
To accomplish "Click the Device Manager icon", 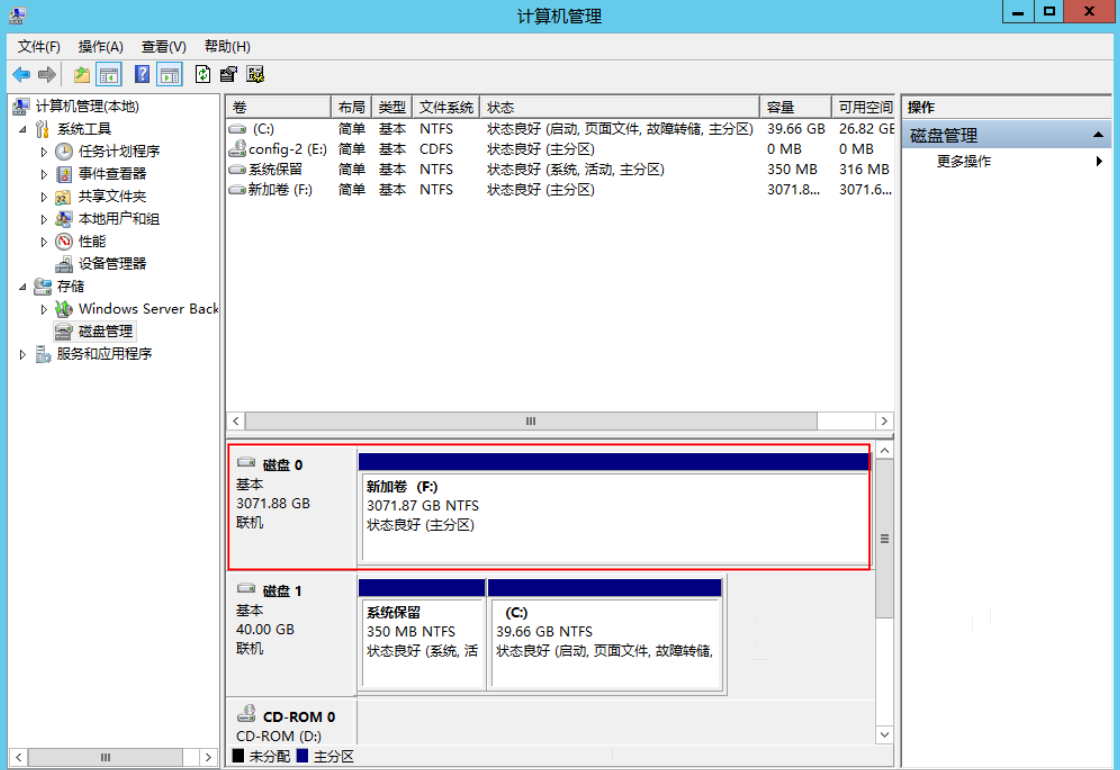I will 64,264.
